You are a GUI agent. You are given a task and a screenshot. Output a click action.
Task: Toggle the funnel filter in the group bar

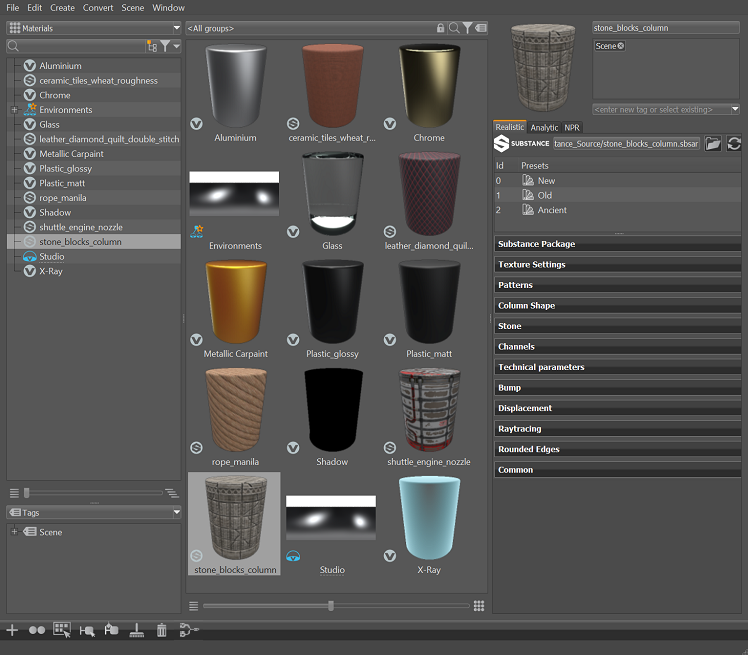[467, 28]
